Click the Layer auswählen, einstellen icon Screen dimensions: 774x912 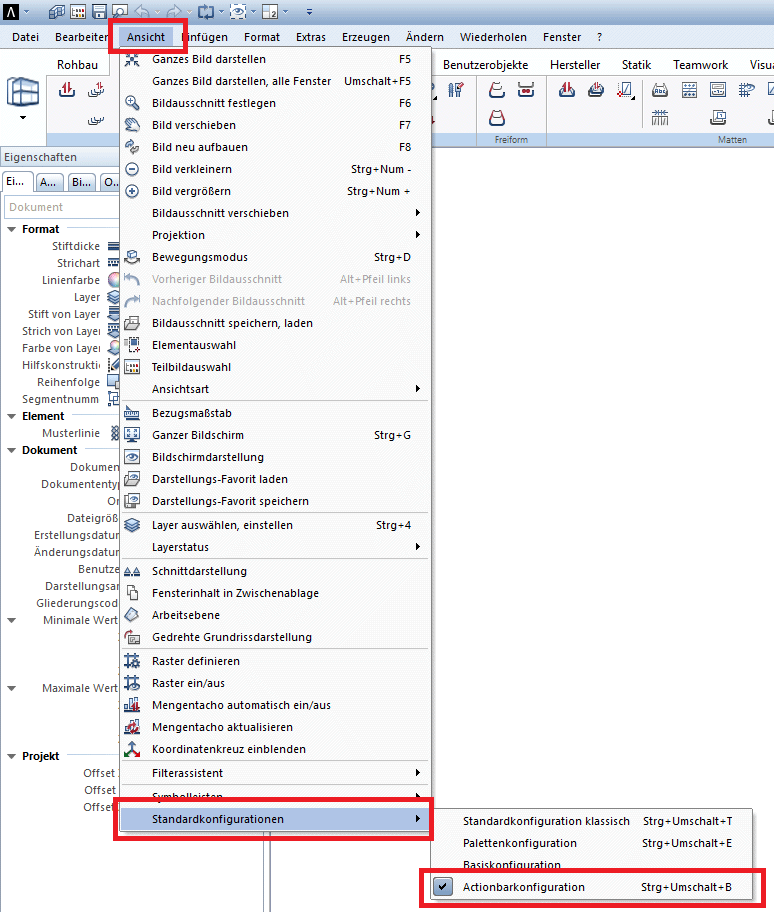(x=132, y=525)
